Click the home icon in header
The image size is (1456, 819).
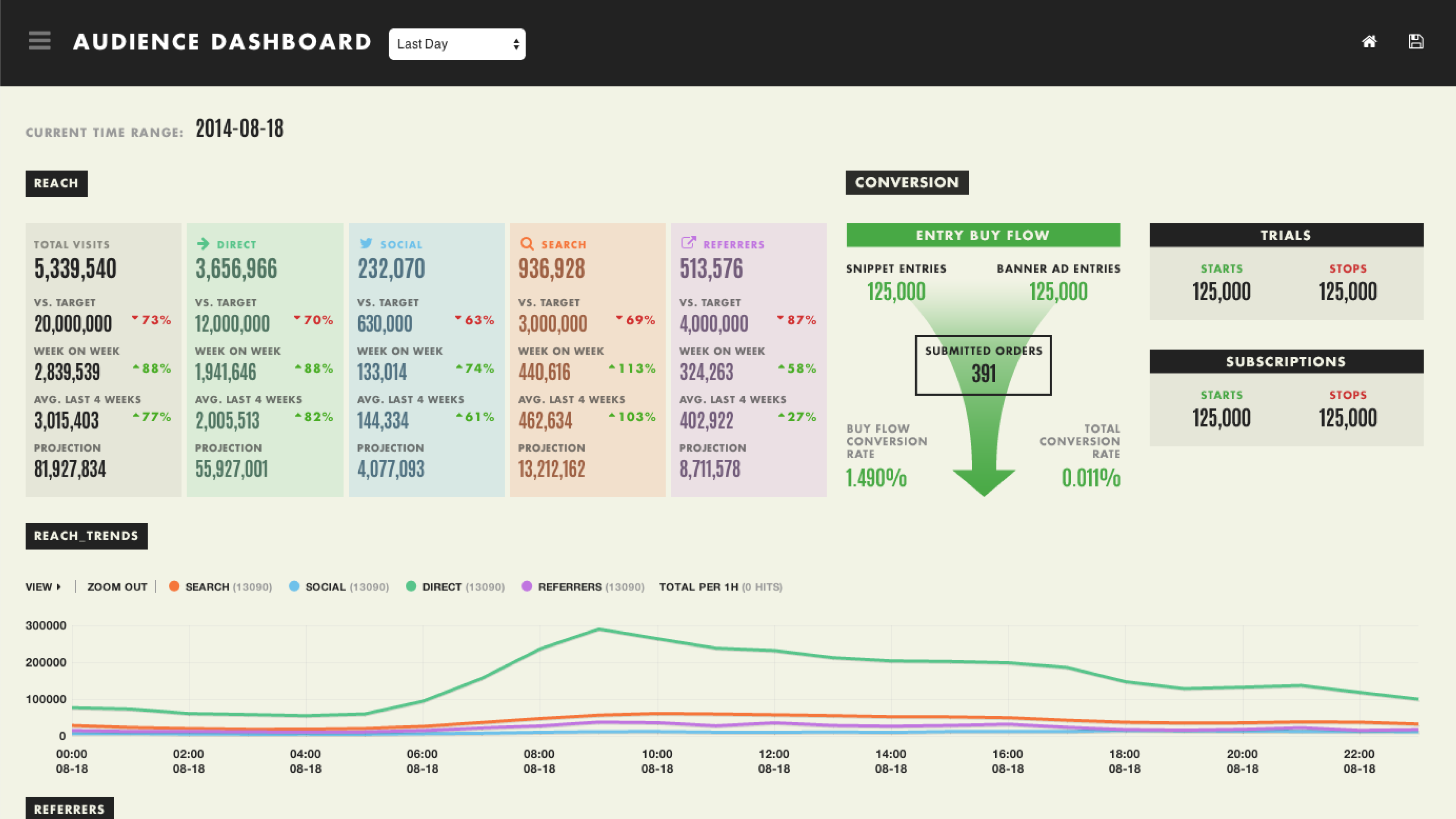point(1369,41)
